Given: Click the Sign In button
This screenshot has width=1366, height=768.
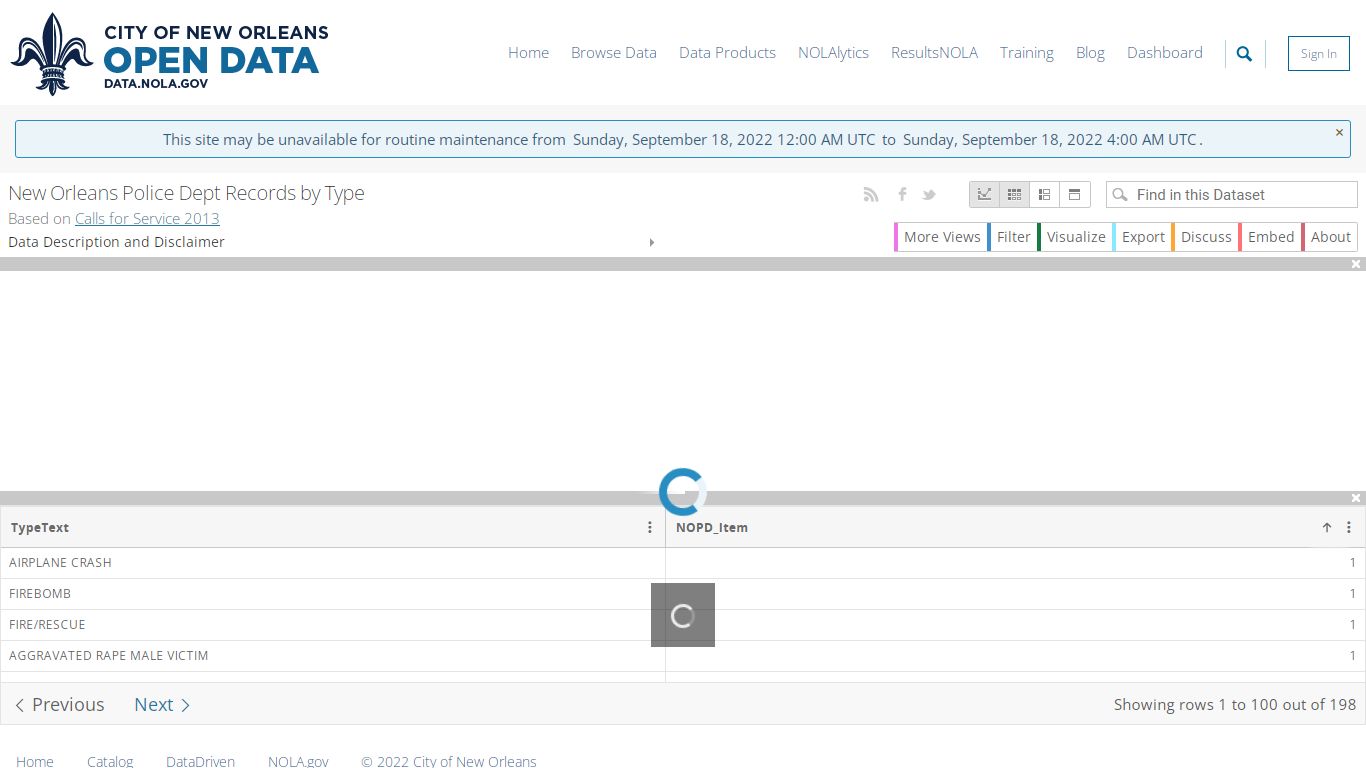Looking at the screenshot, I should (1318, 54).
